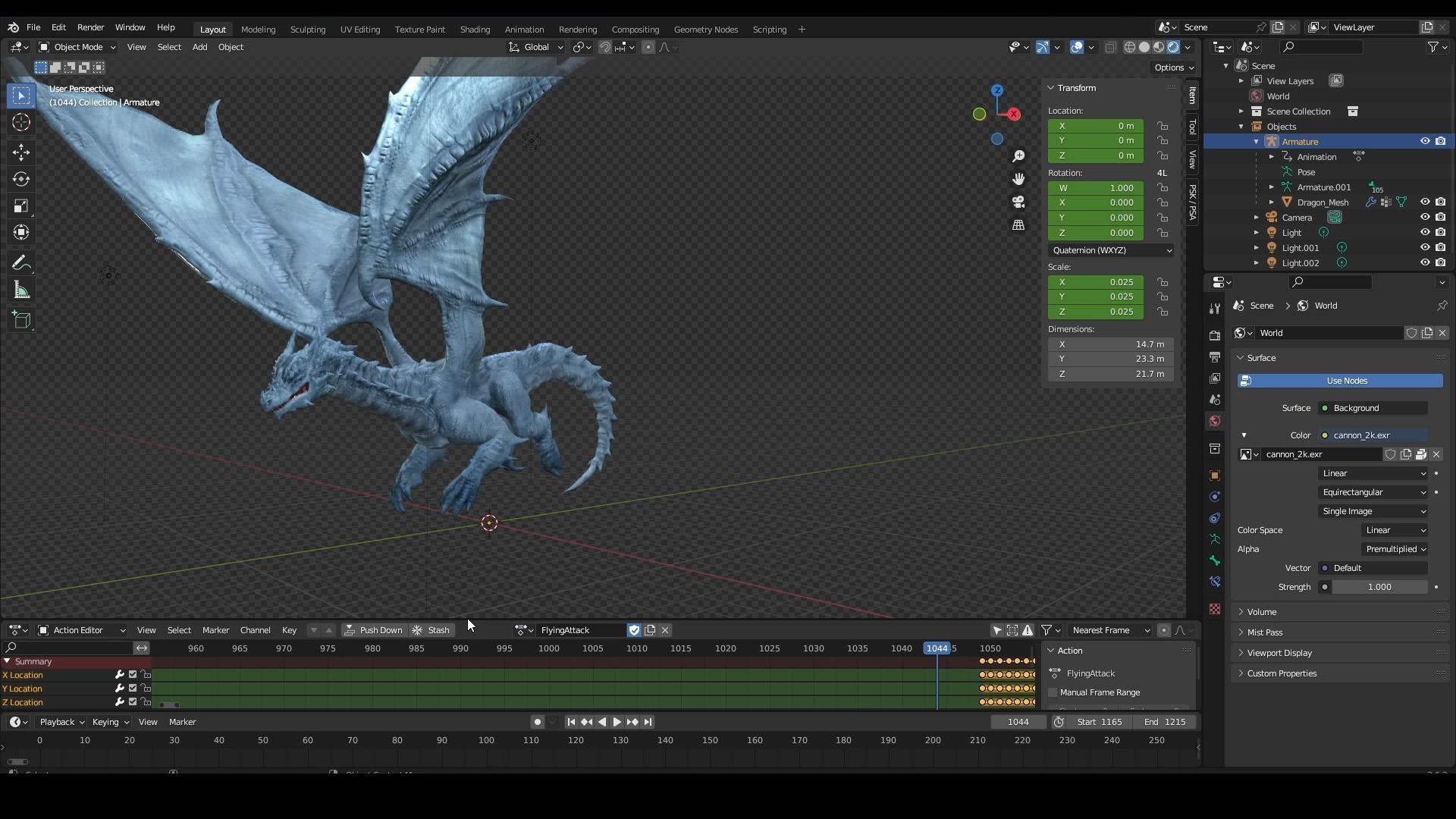
Task: Open the Tool sidebar tab
Action: pos(1192,127)
